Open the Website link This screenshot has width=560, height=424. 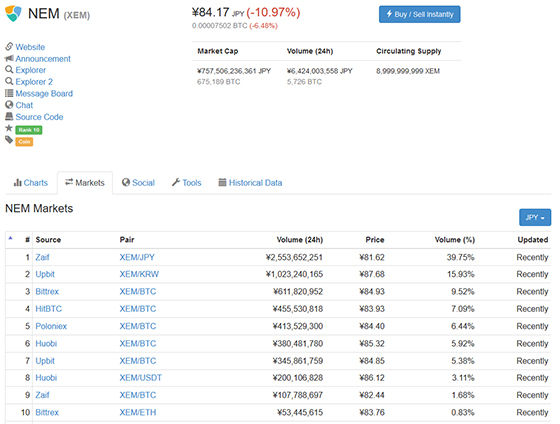(30, 47)
